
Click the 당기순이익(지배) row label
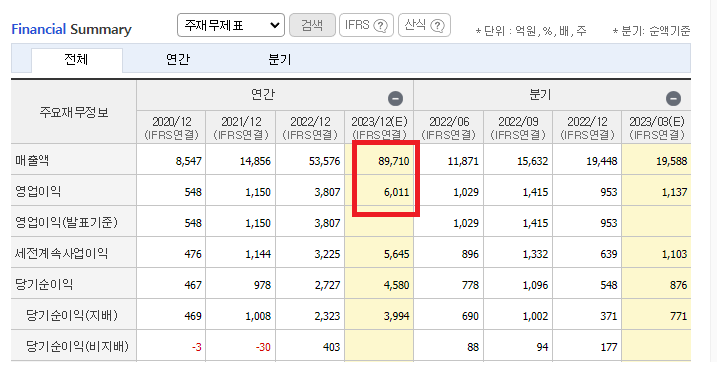pyautogui.click(x=72, y=316)
